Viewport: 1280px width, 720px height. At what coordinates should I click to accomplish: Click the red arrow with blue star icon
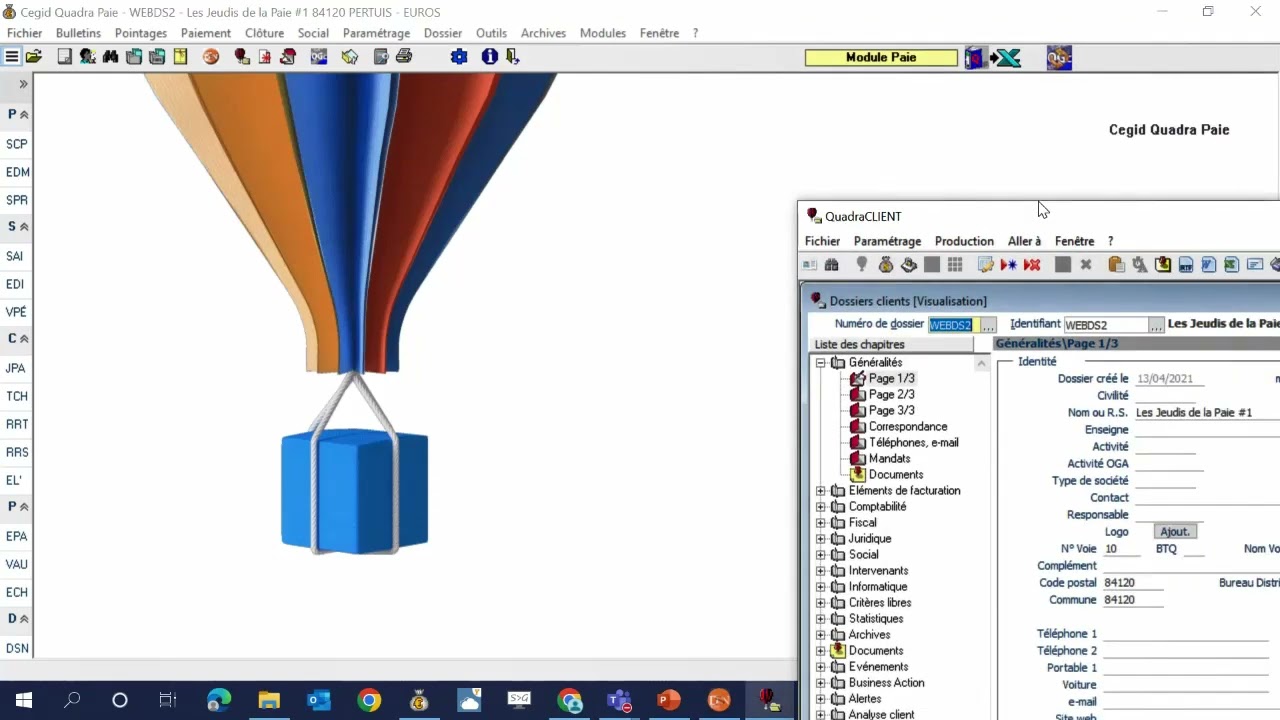point(1008,265)
